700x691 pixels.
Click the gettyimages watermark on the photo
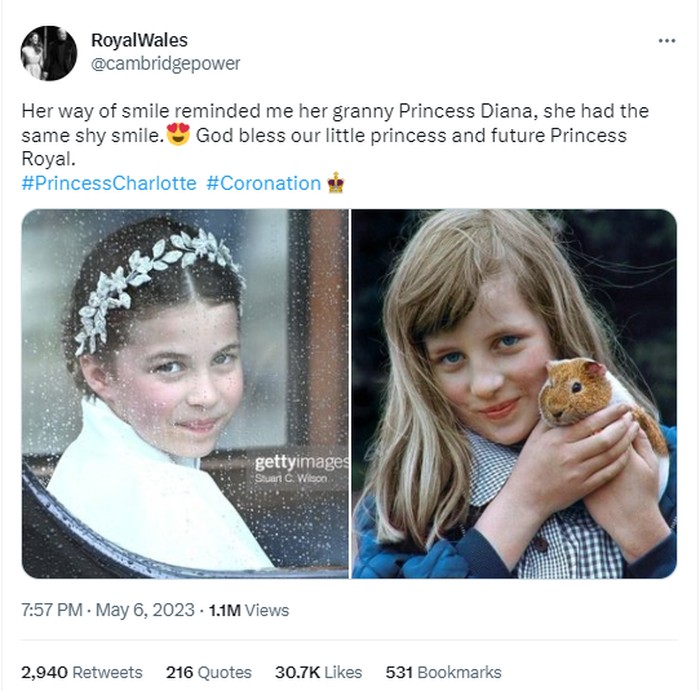[300, 462]
